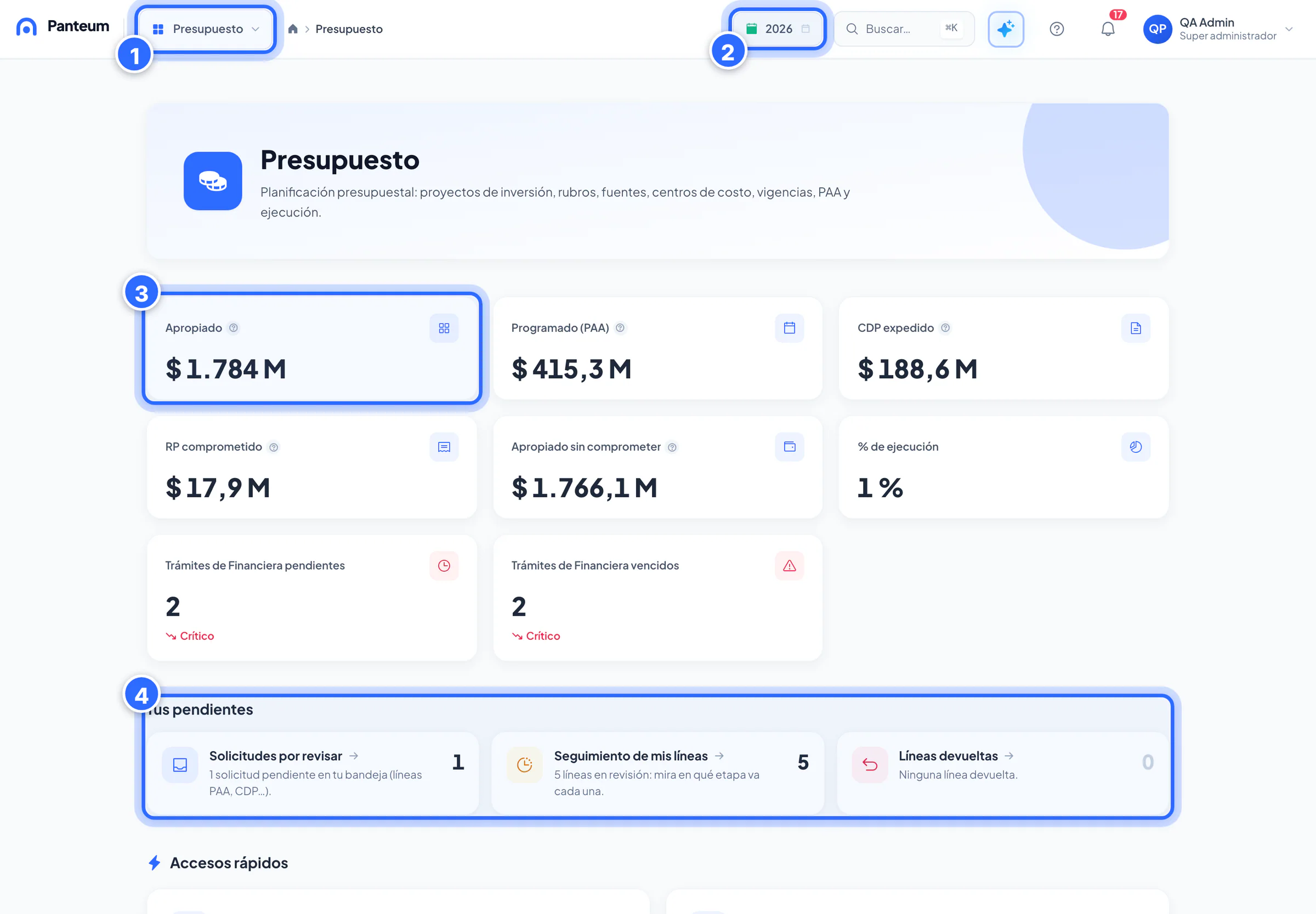The image size is (1316, 914).
Task: Click inbox icon beside Solicitudes por revisar
Action: coord(180,765)
